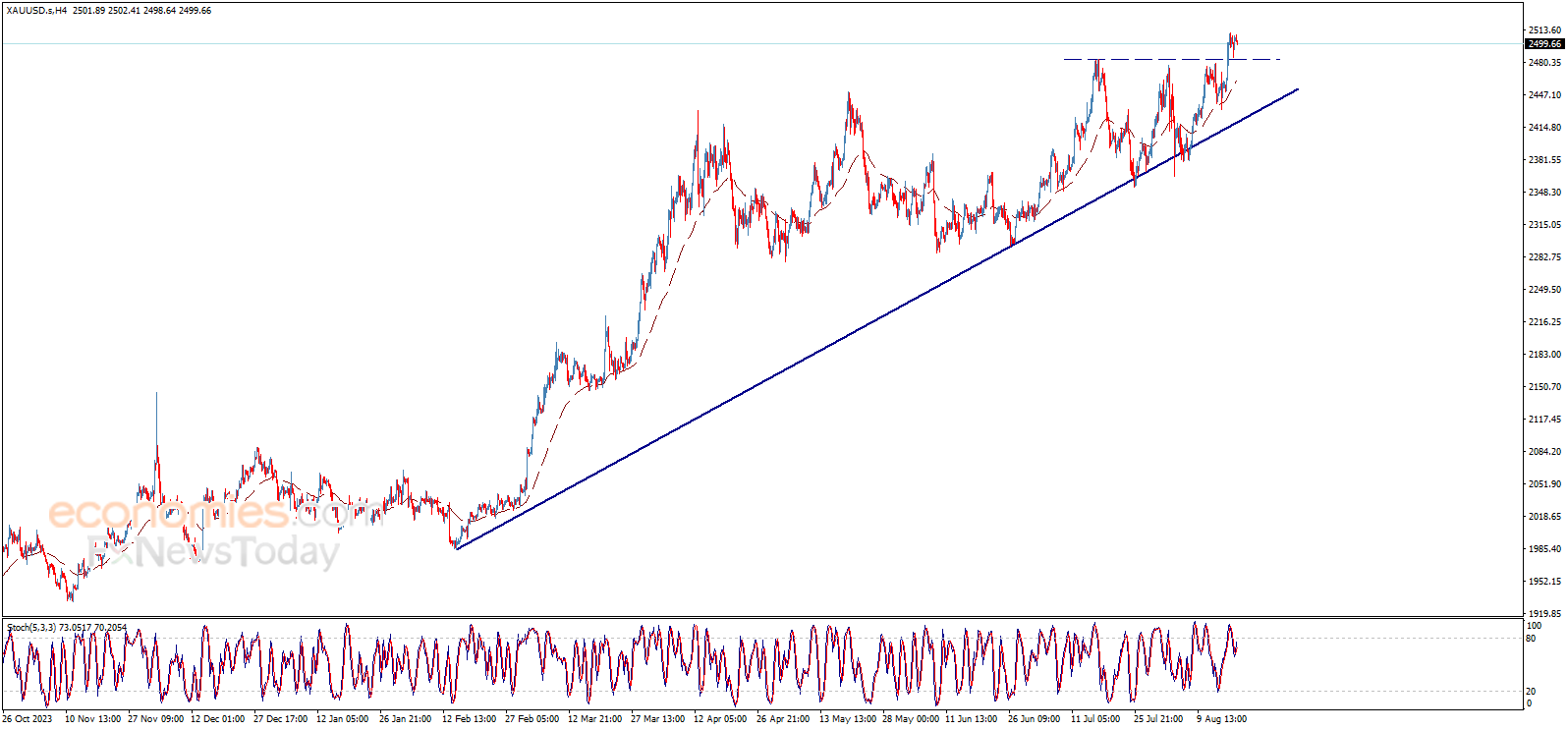
Task: Click the stochastic scale value 100
Action: [x=1534, y=626]
